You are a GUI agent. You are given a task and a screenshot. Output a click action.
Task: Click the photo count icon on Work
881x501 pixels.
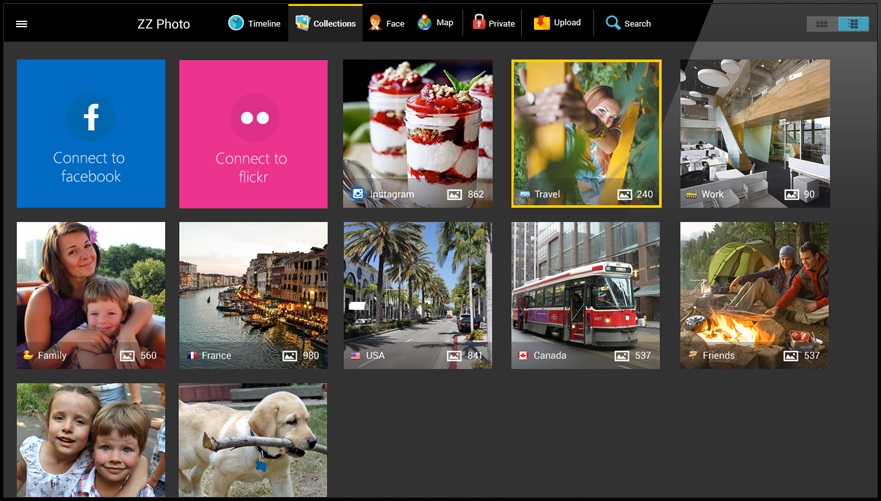(x=792, y=194)
